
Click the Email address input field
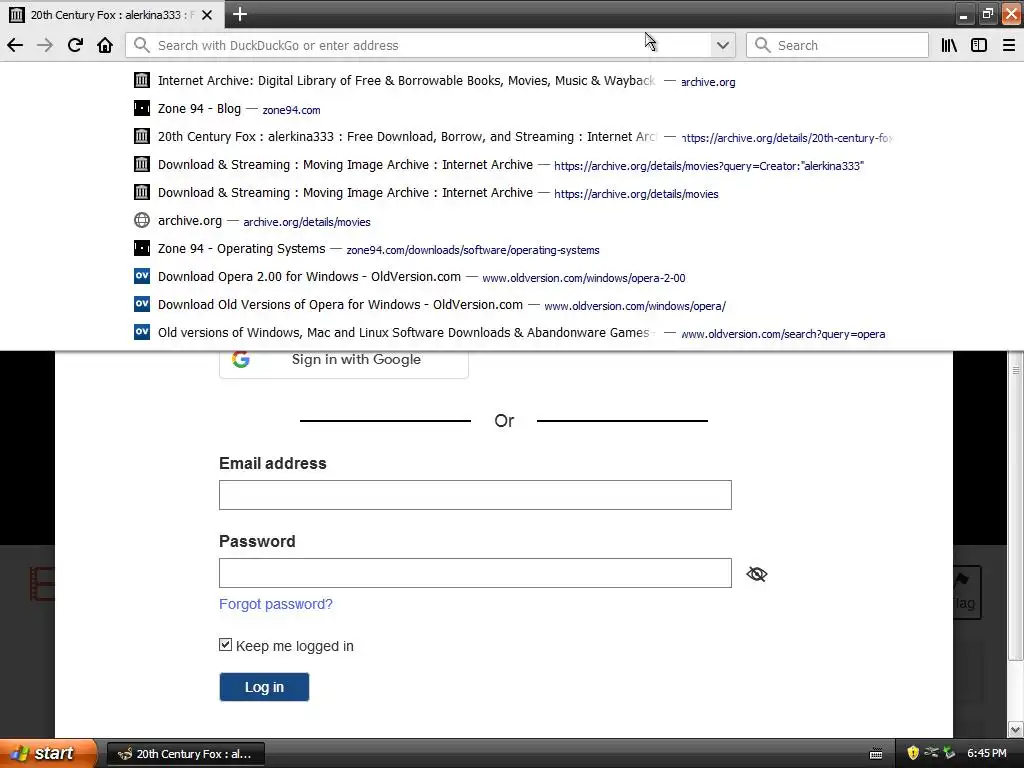[x=475, y=495]
